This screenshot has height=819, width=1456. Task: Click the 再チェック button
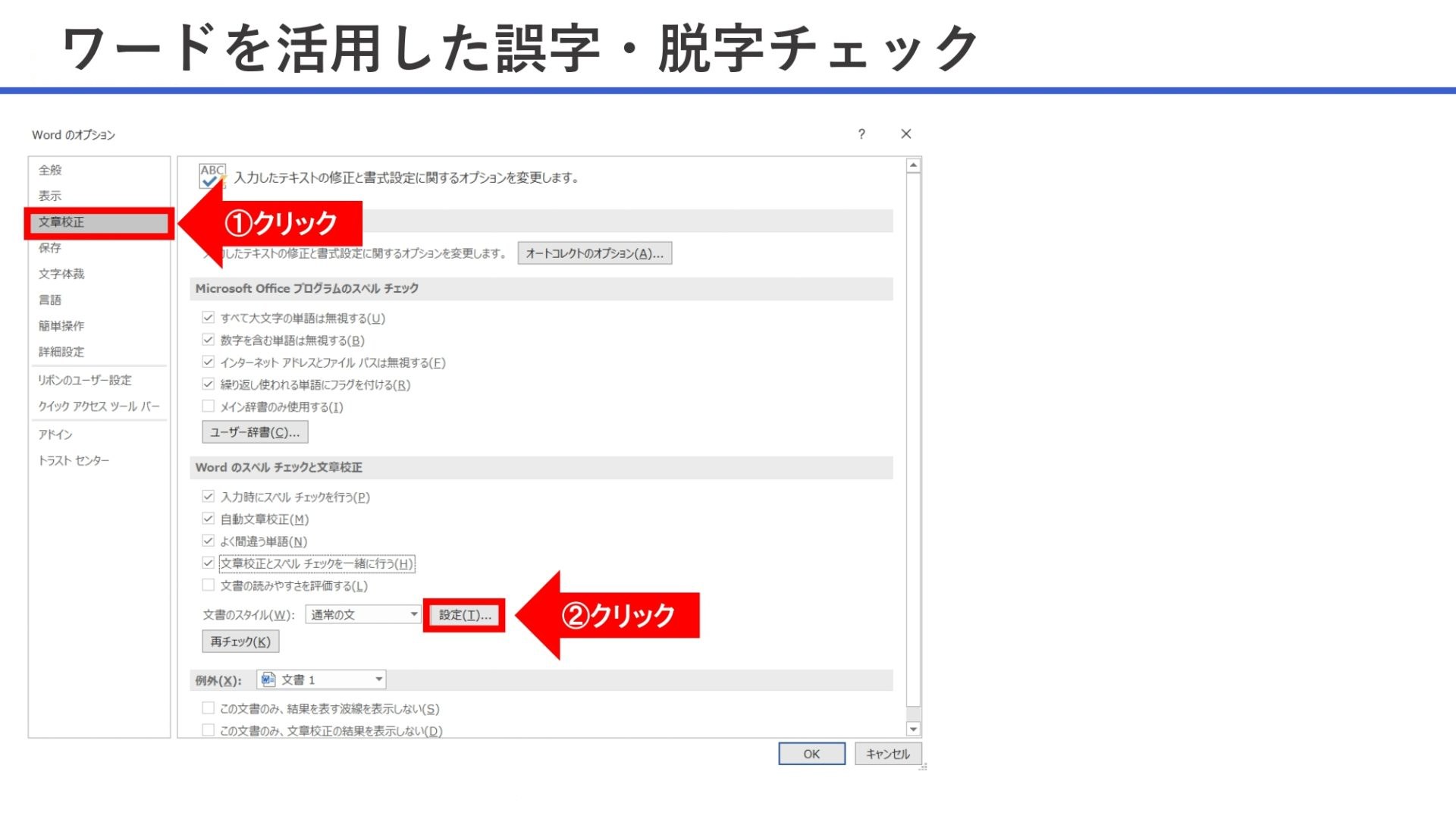click(240, 642)
